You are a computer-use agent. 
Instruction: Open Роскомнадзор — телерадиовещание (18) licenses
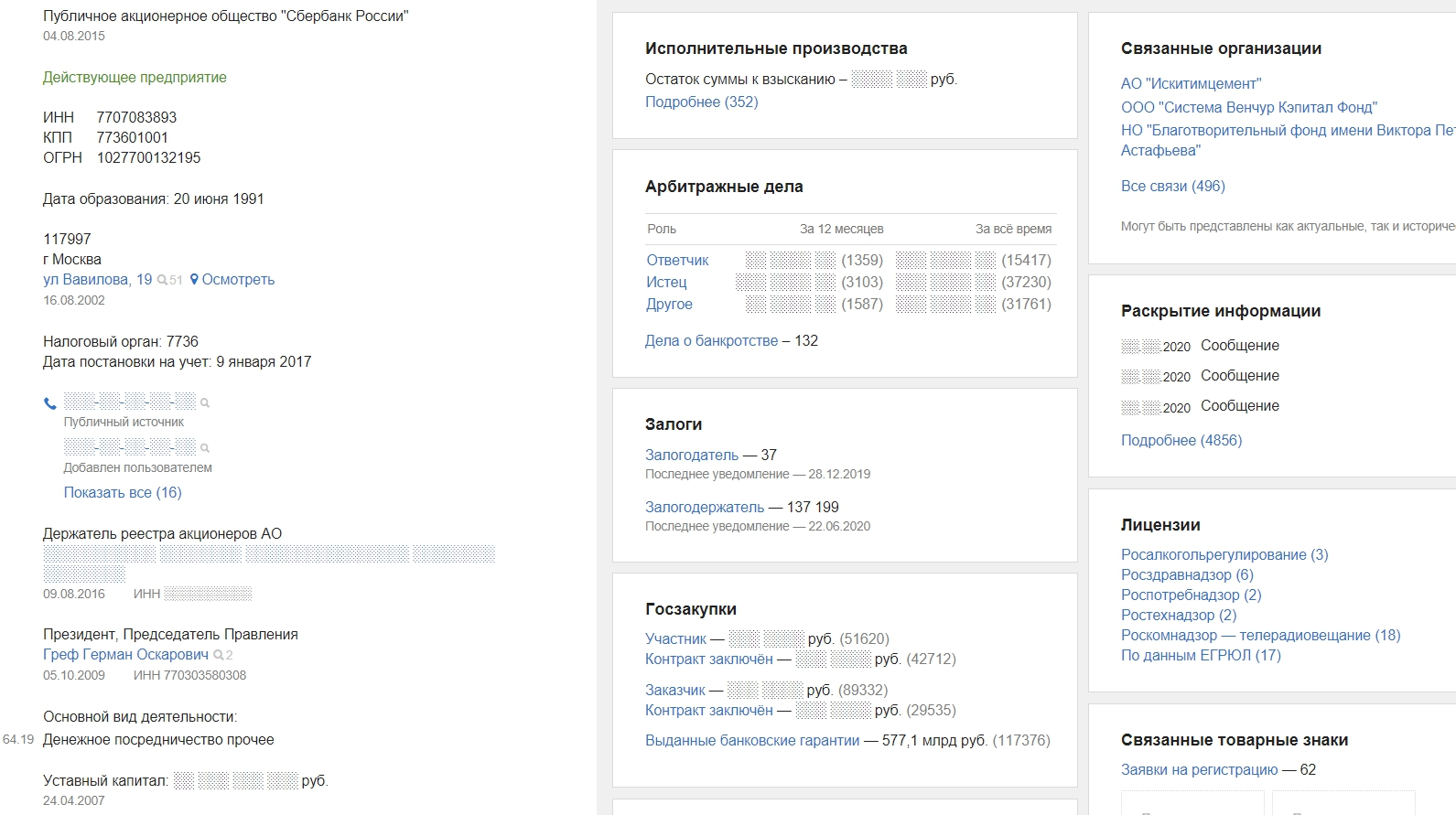coord(1261,635)
